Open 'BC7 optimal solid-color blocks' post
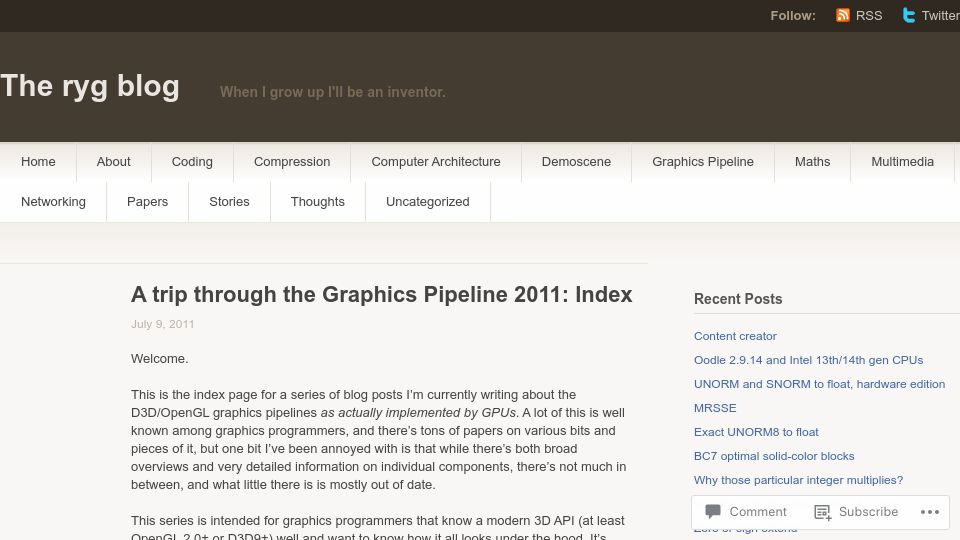The width and height of the screenshot is (960, 540). [x=774, y=456]
